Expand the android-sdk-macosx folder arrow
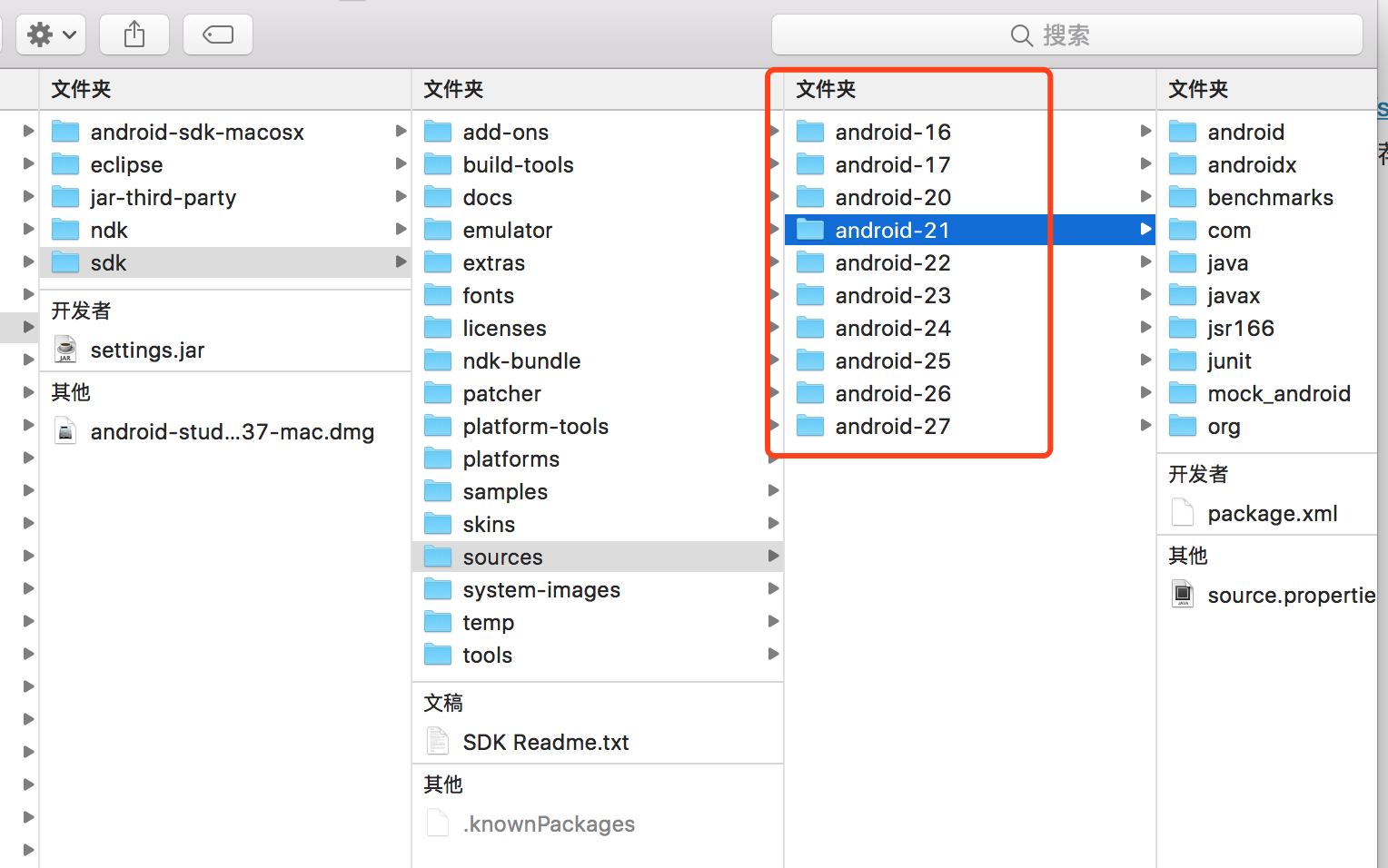The height and width of the screenshot is (868, 1388). coord(401,132)
